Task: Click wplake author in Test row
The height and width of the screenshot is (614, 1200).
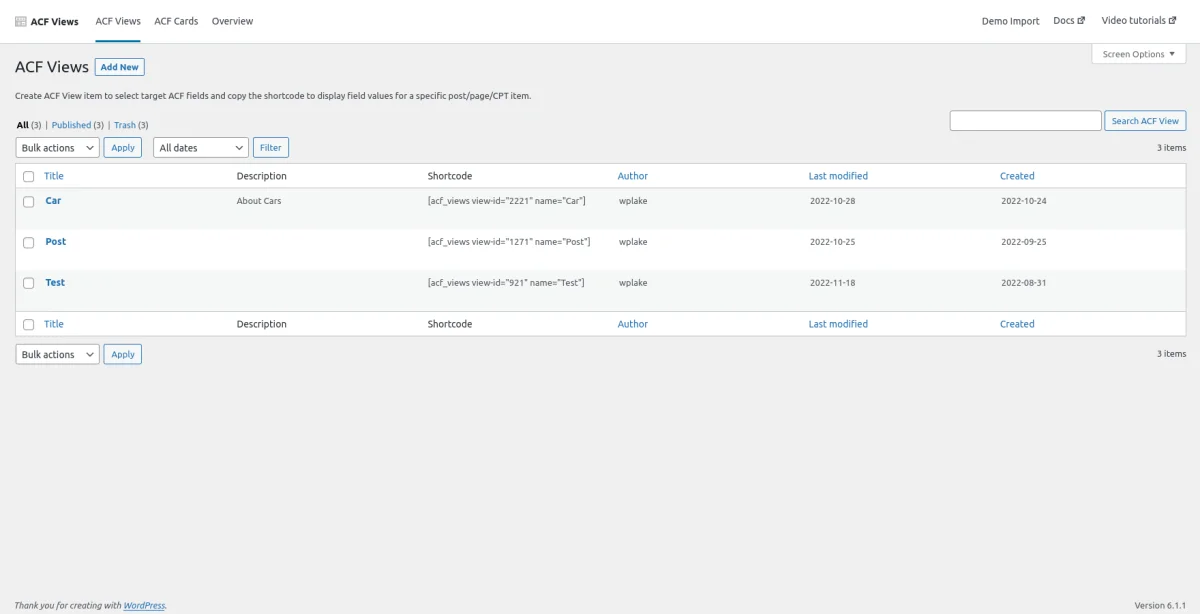Action: pyautogui.click(x=633, y=283)
